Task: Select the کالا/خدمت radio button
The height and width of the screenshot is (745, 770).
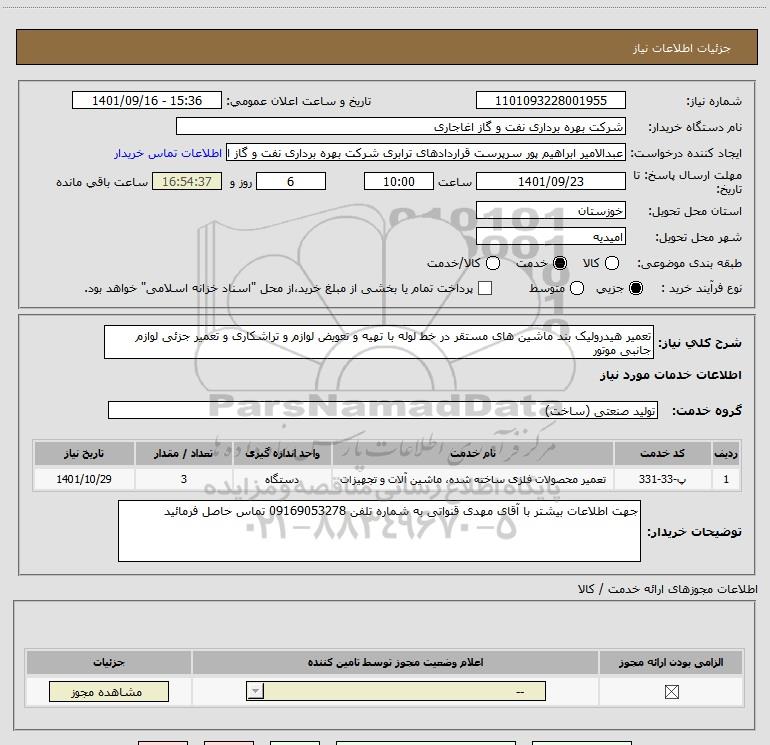Action: 493,263
